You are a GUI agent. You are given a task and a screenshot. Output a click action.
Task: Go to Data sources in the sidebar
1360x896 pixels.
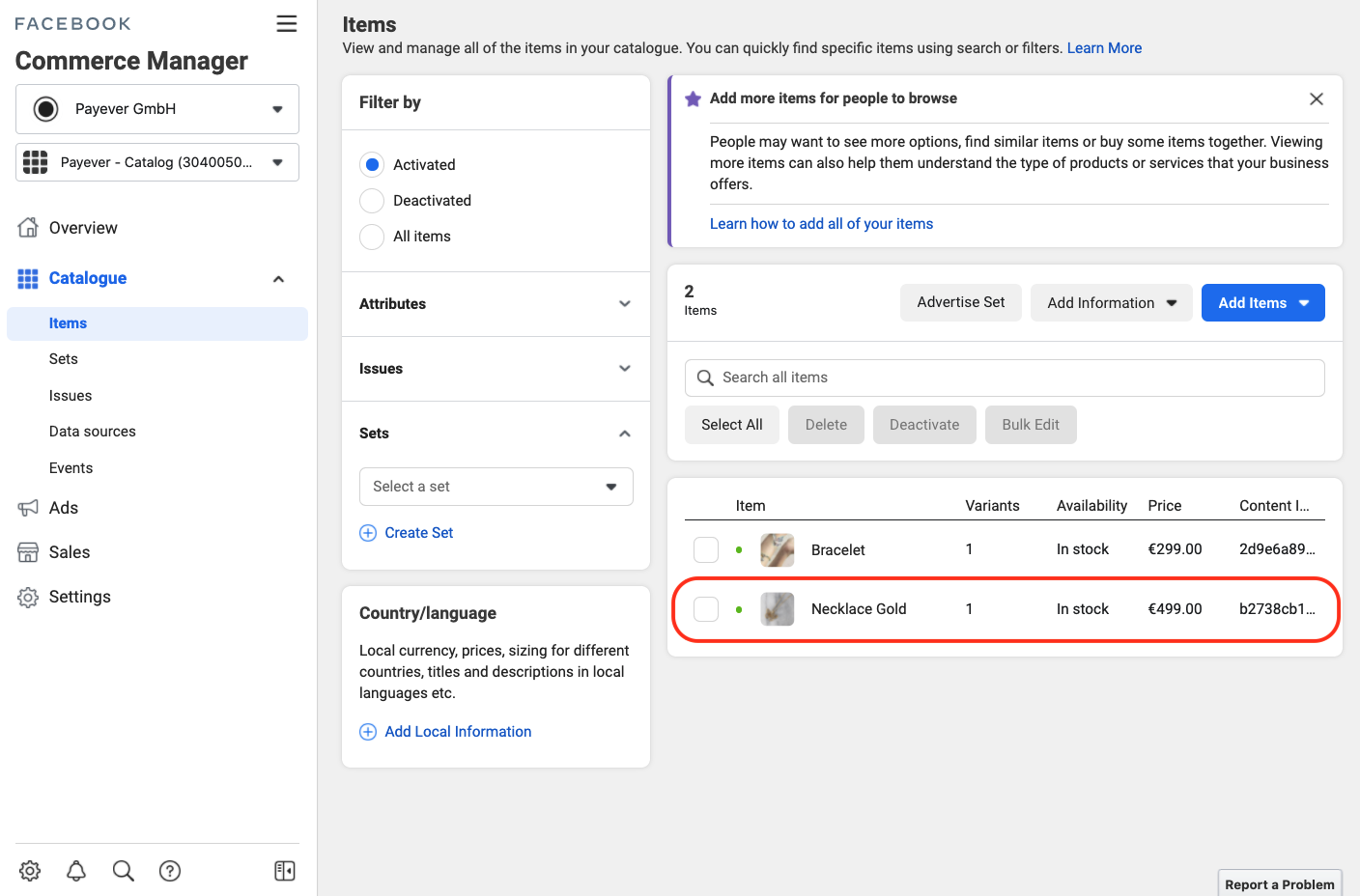(x=93, y=432)
